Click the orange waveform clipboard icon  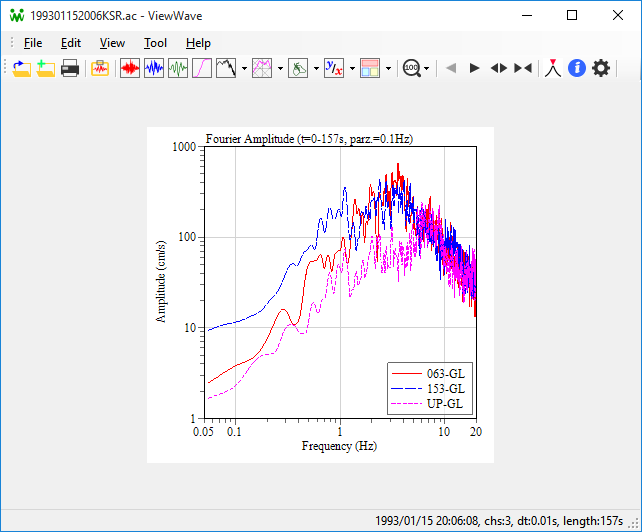(100, 68)
